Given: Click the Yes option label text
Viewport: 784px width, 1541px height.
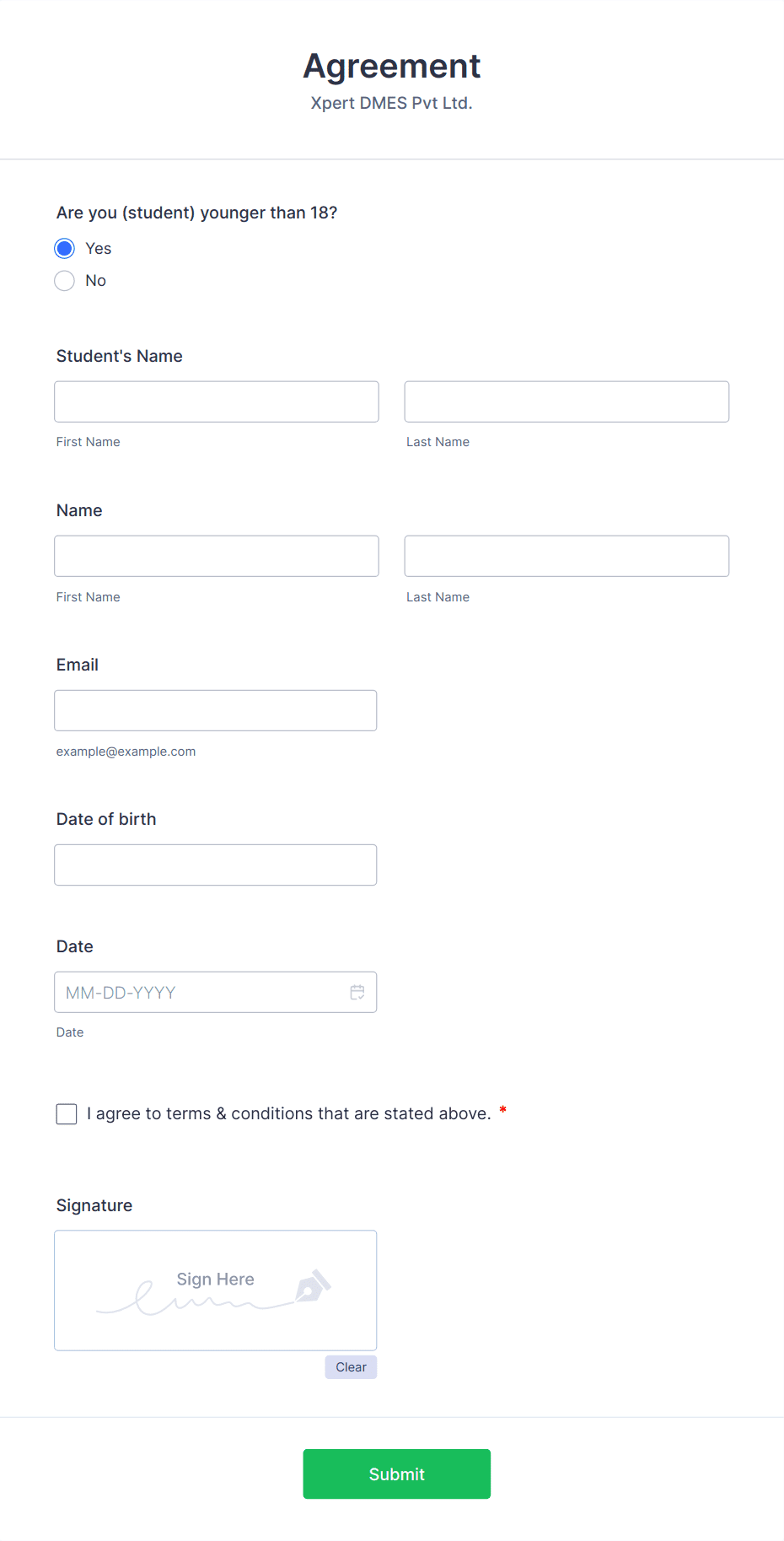Looking at the screenshot, I should coord(99,249).
